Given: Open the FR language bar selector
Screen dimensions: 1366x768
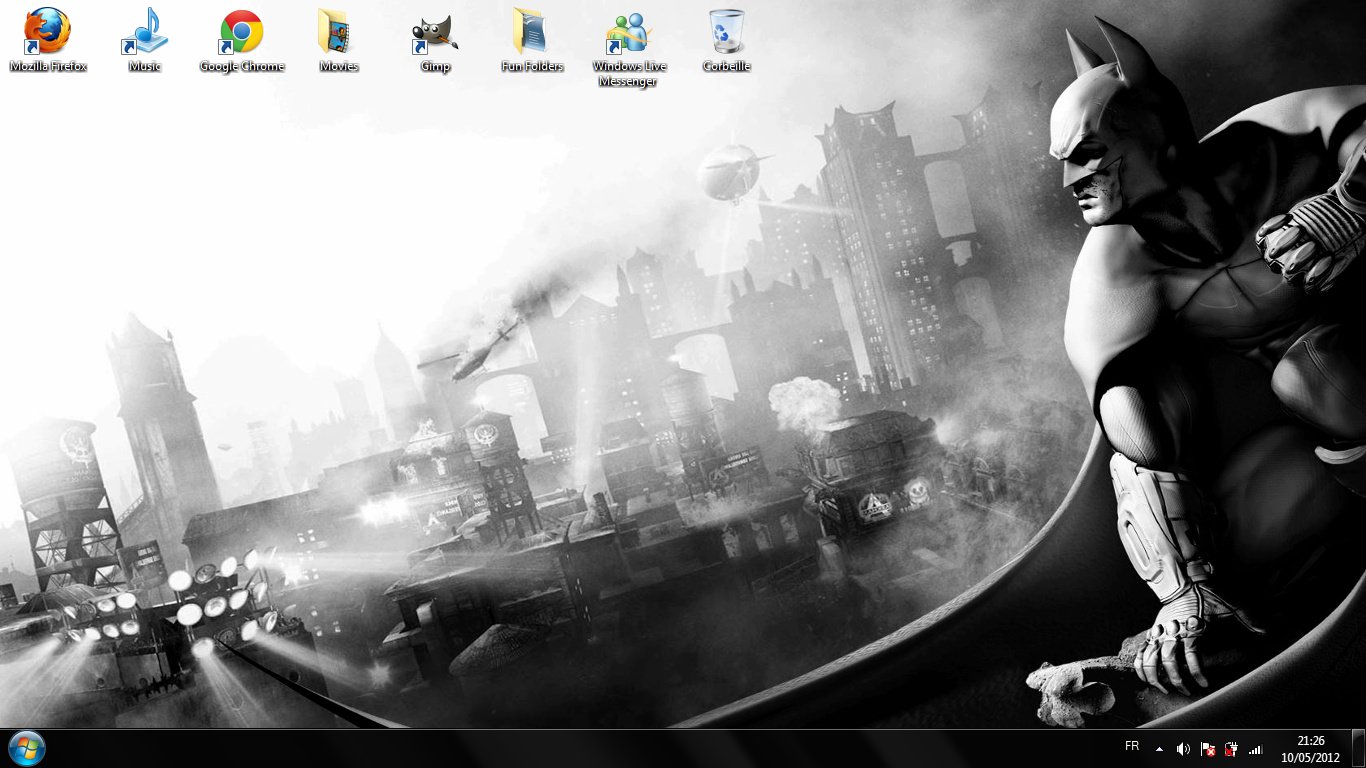Looking at the screenshot, I should [1132, 746].
